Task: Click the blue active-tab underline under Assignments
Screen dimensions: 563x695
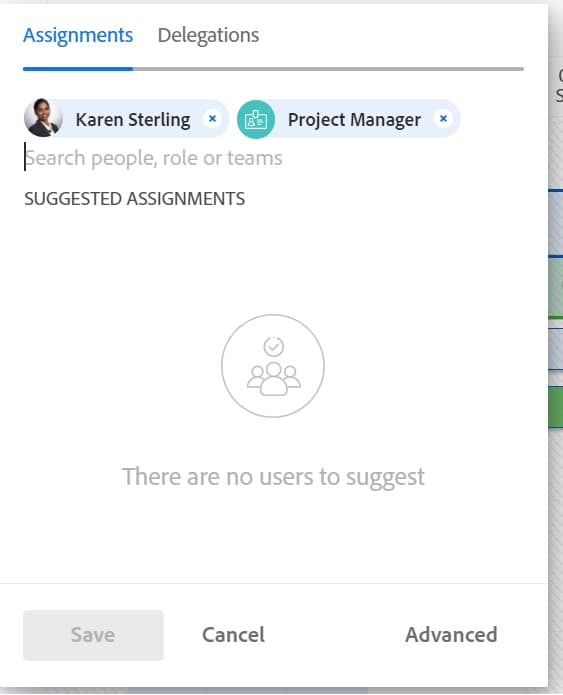Action: [x=78, y=69]
